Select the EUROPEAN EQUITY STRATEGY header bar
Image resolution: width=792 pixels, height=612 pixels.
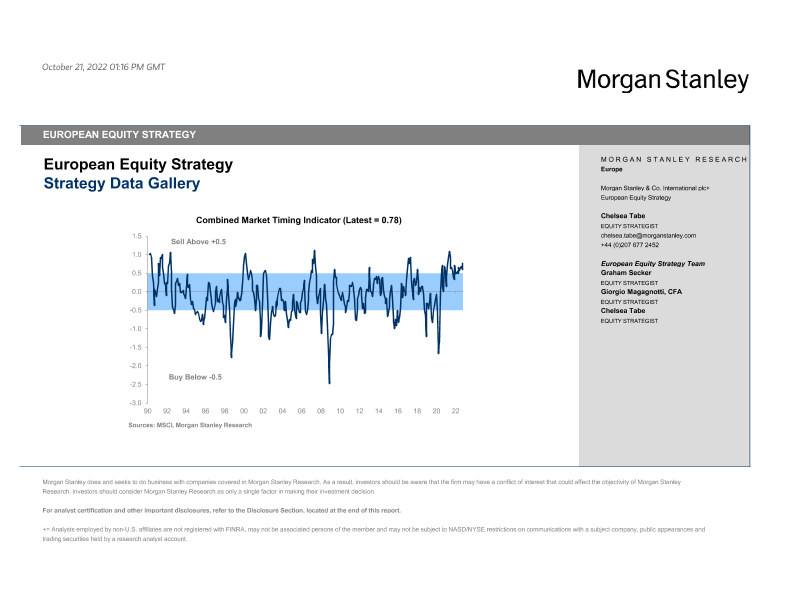point(384,134)
